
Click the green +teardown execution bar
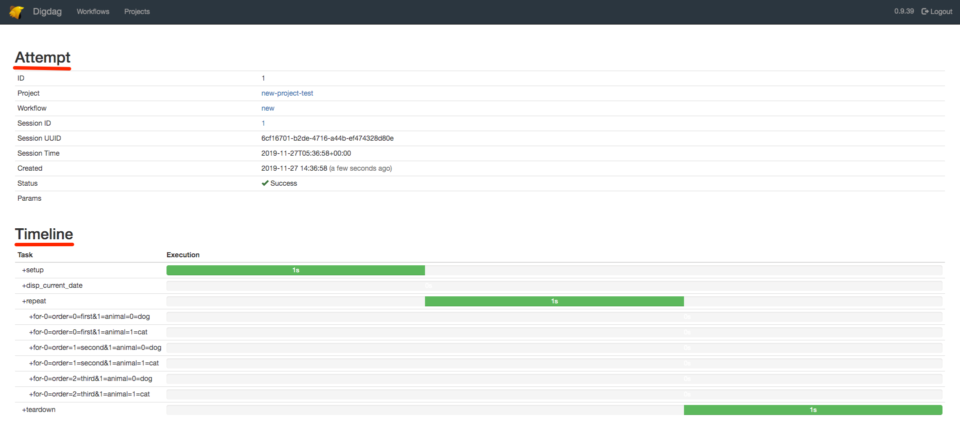click(812, 410)
